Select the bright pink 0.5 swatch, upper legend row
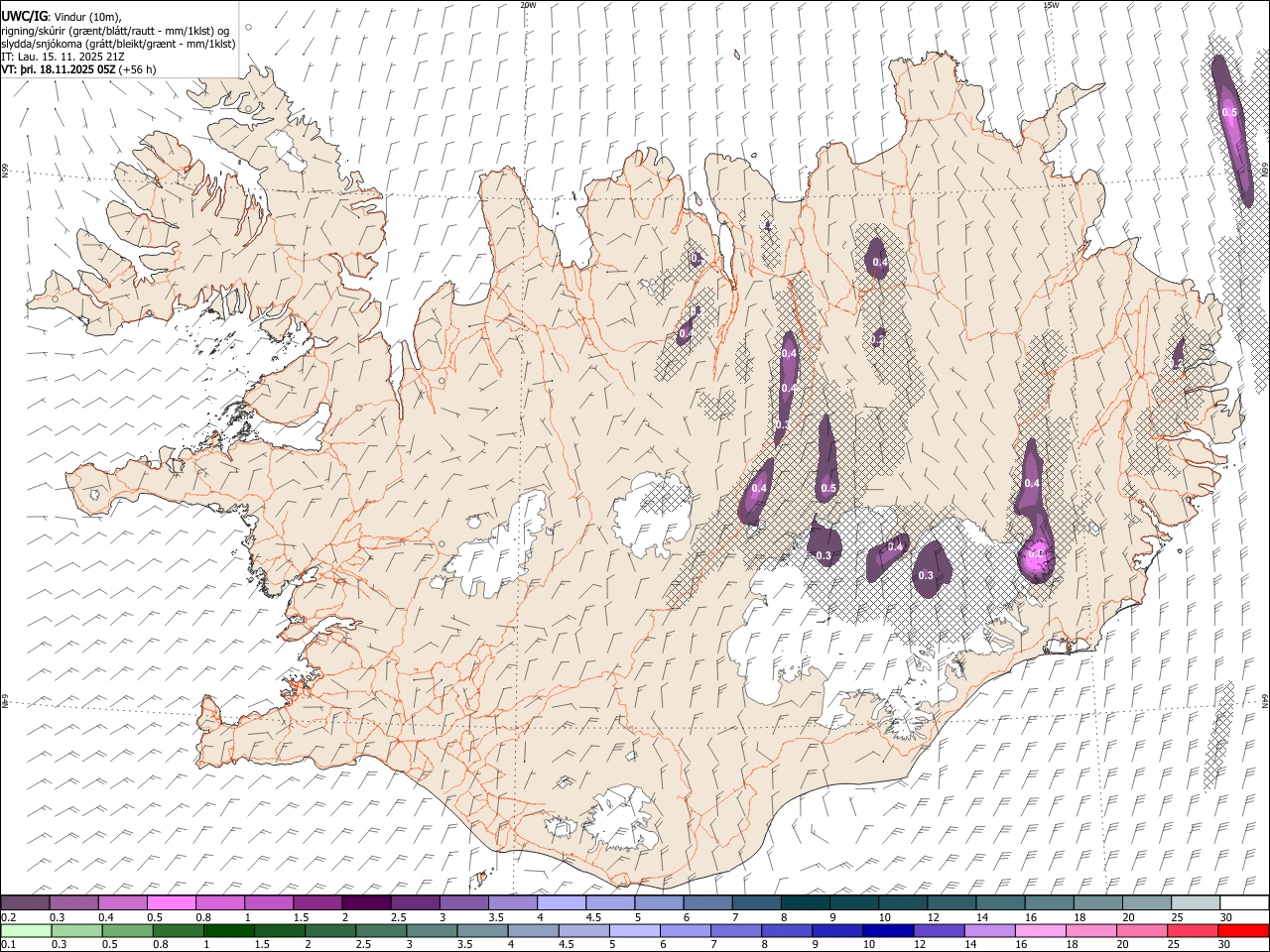Image resolution: width=1270 pixels, height=952 pixels. coord(172,902)
